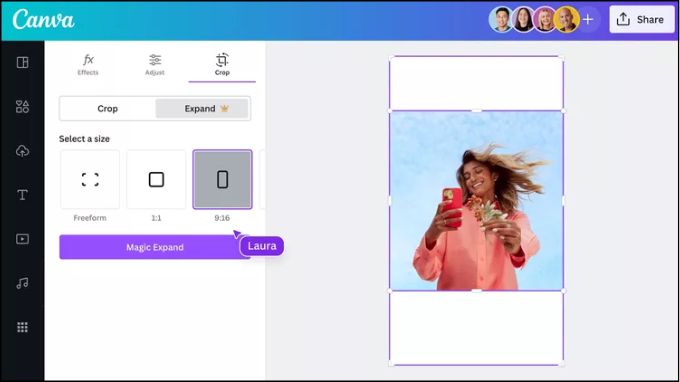
Task: Open the Audio music note icon
Action: 23,283
